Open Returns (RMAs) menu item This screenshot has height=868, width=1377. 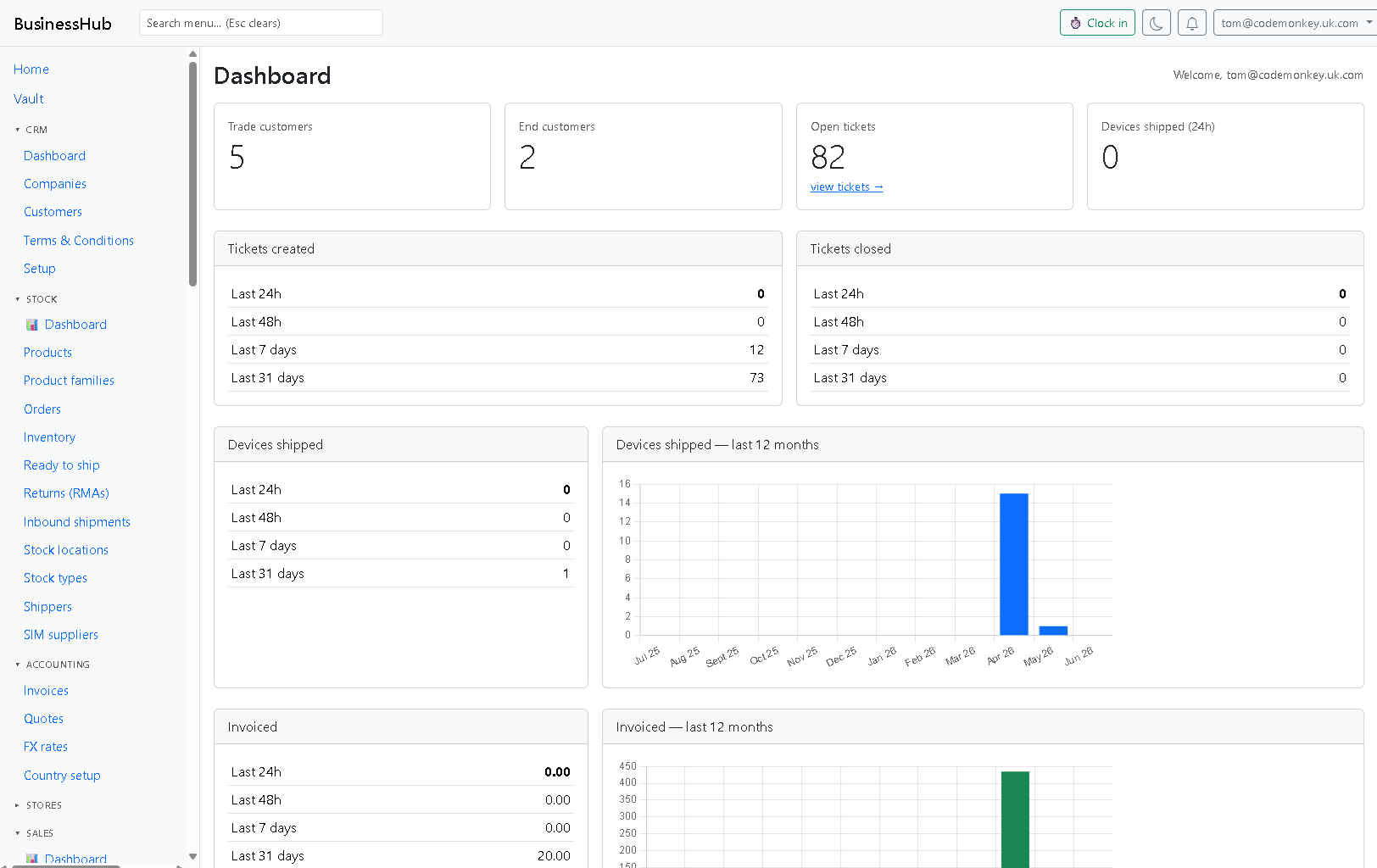[x=66, y=493]
